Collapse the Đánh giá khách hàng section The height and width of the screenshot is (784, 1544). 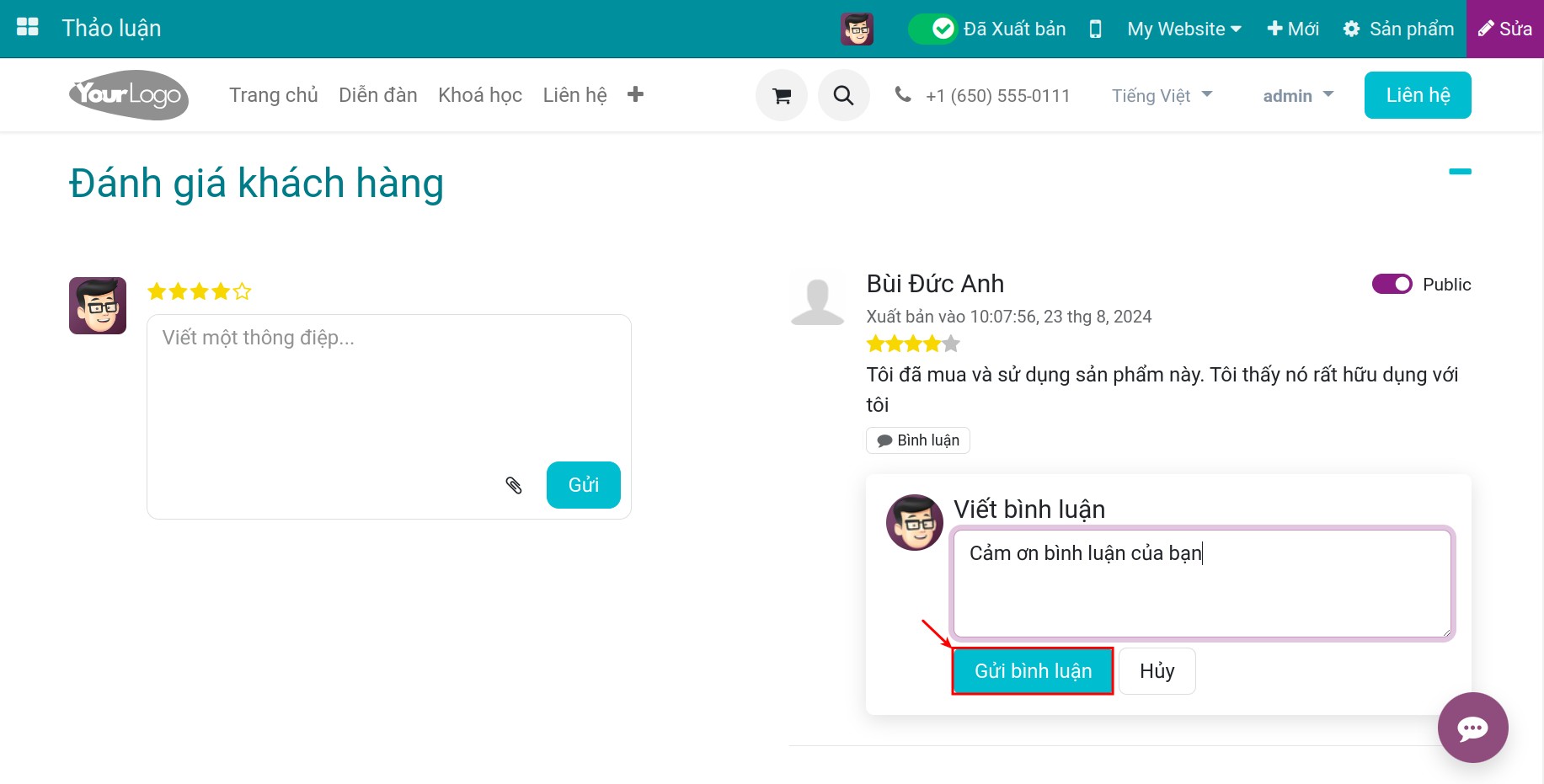1460,171
